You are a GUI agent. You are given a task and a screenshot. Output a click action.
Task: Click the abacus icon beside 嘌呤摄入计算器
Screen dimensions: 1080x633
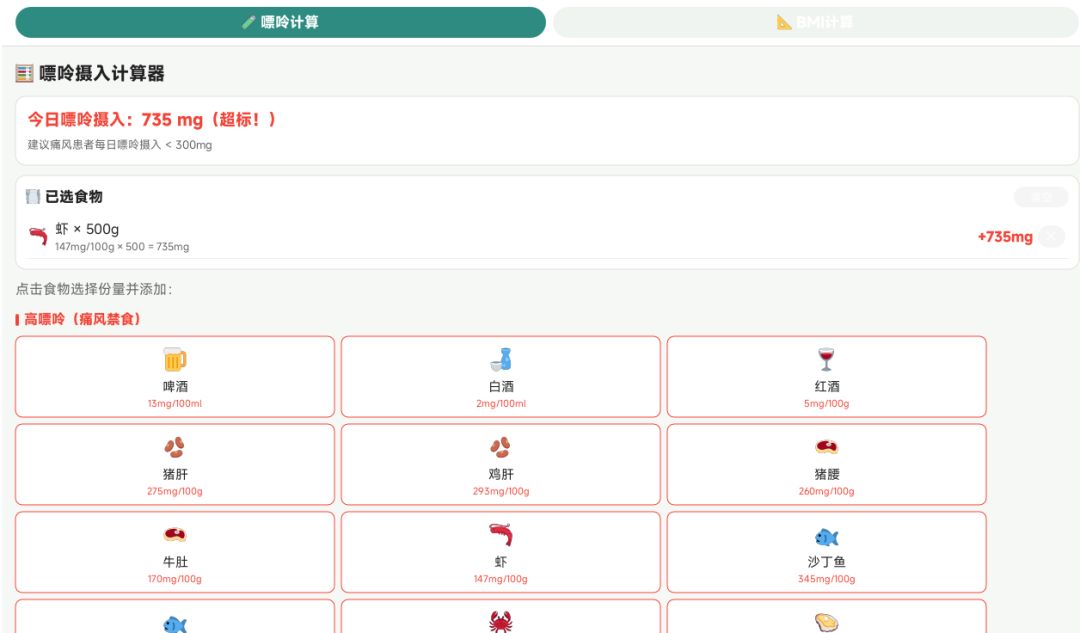click(24, 73)
